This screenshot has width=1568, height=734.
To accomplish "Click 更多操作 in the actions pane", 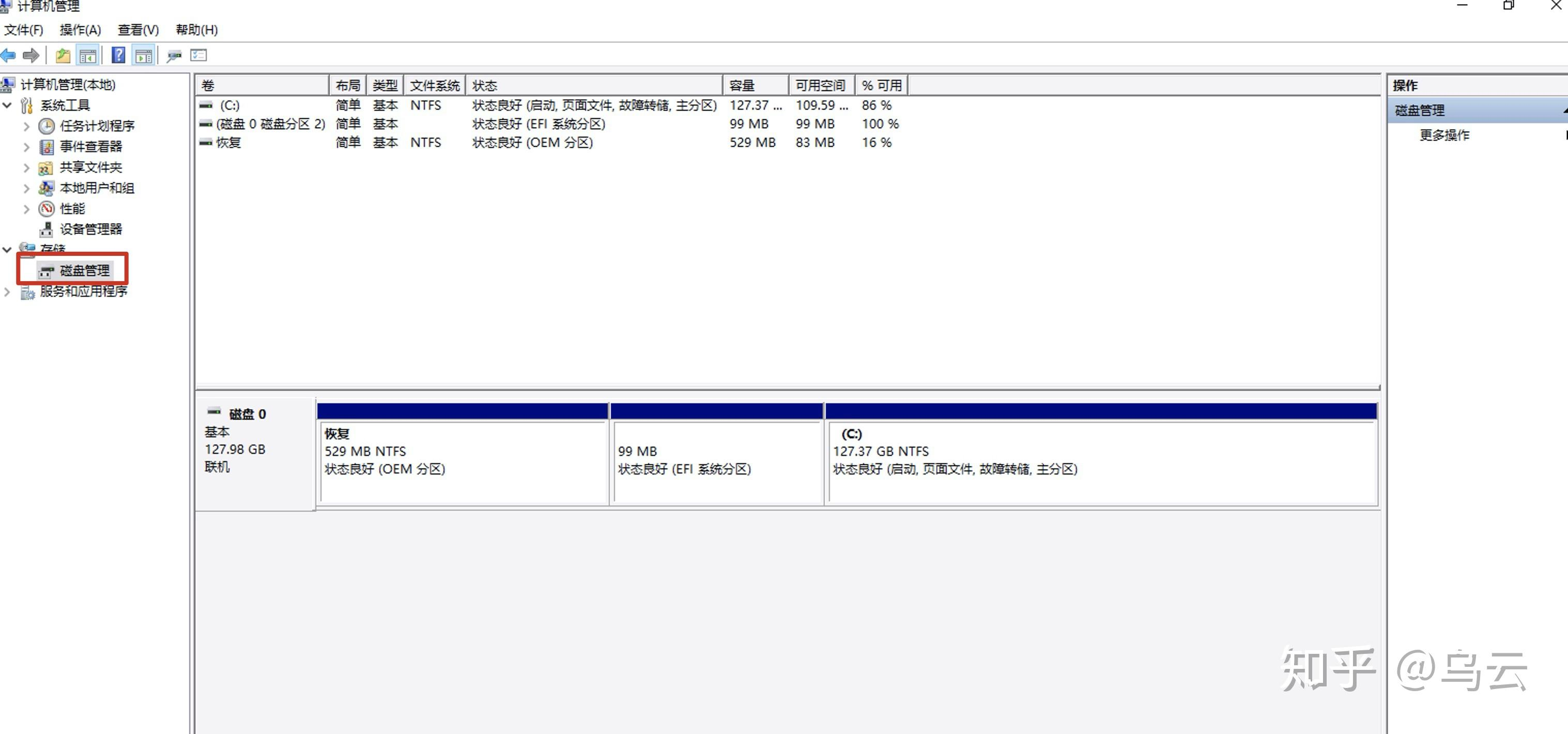I will pyautogui.click(x=1444, y=135).
